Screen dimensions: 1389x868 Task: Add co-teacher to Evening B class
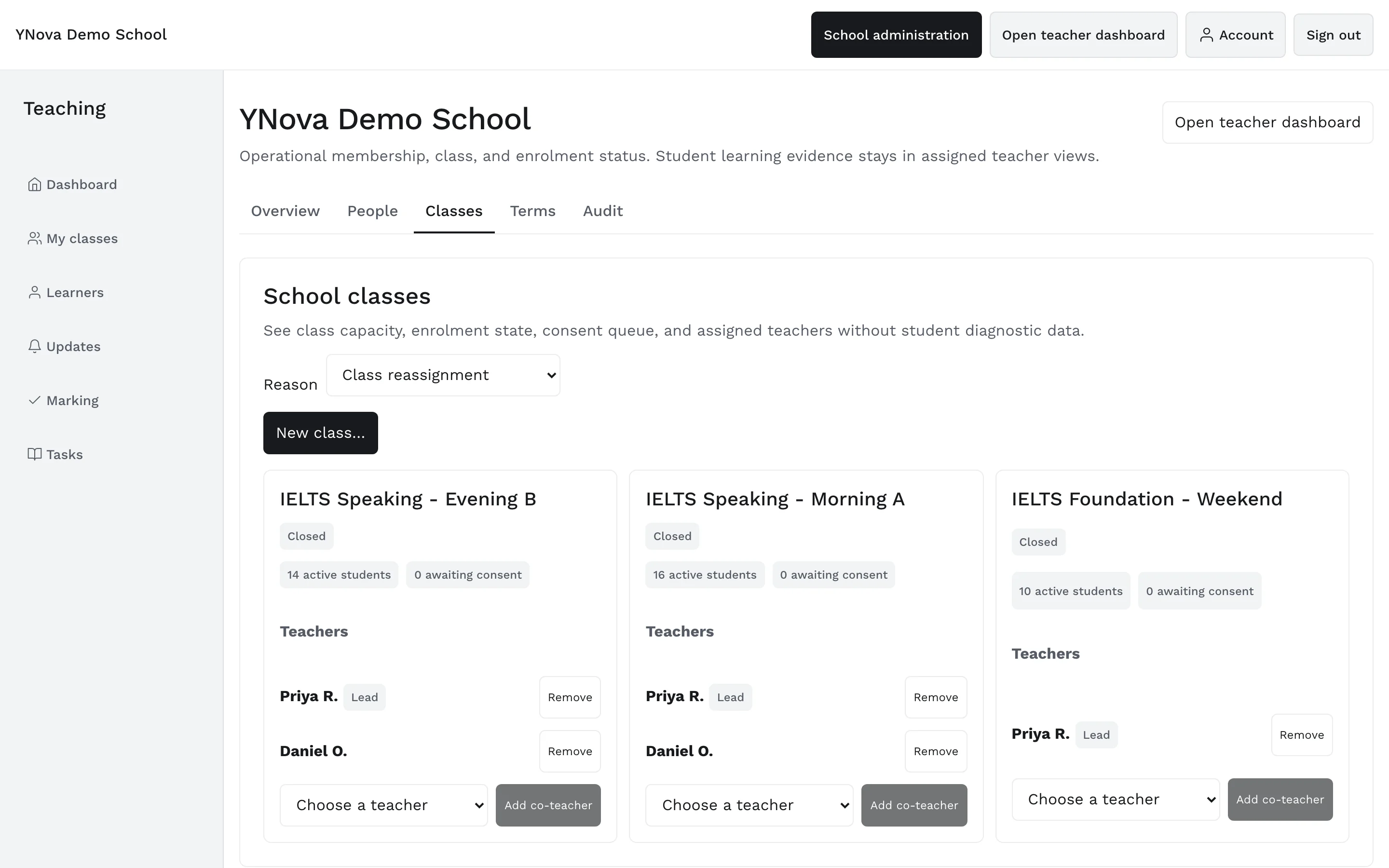coord(548,805)
